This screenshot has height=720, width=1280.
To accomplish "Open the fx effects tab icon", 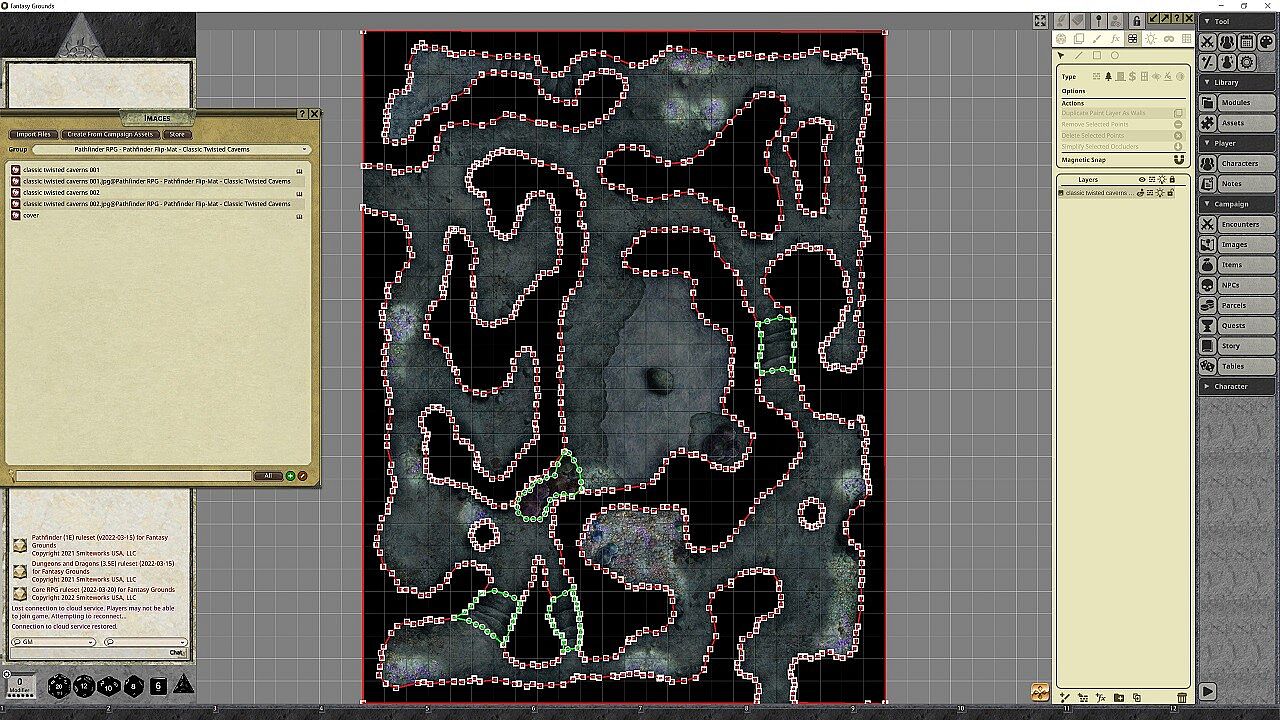I will point(1115,39).
